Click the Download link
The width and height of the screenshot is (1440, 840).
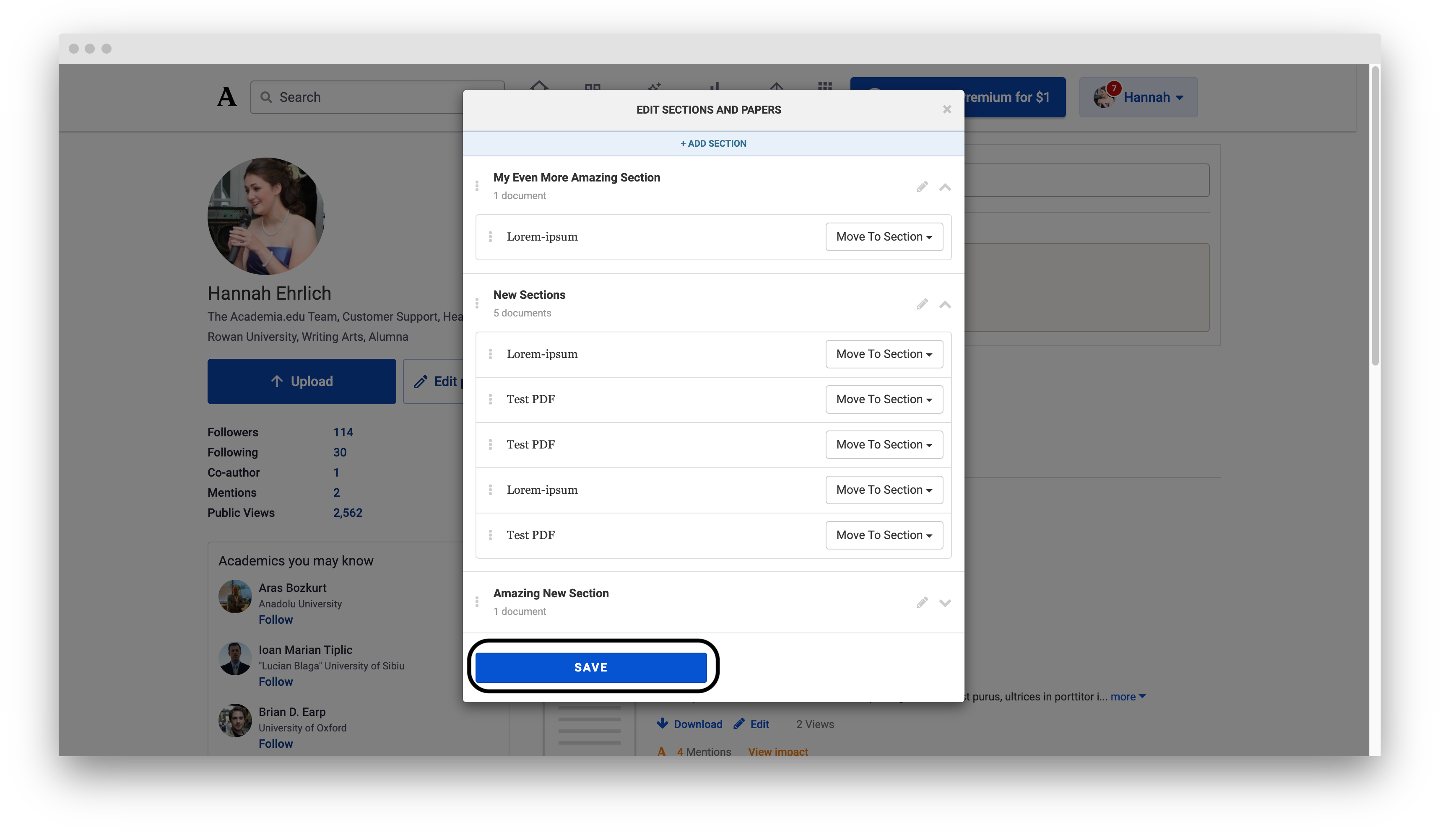tap(690, 724)
